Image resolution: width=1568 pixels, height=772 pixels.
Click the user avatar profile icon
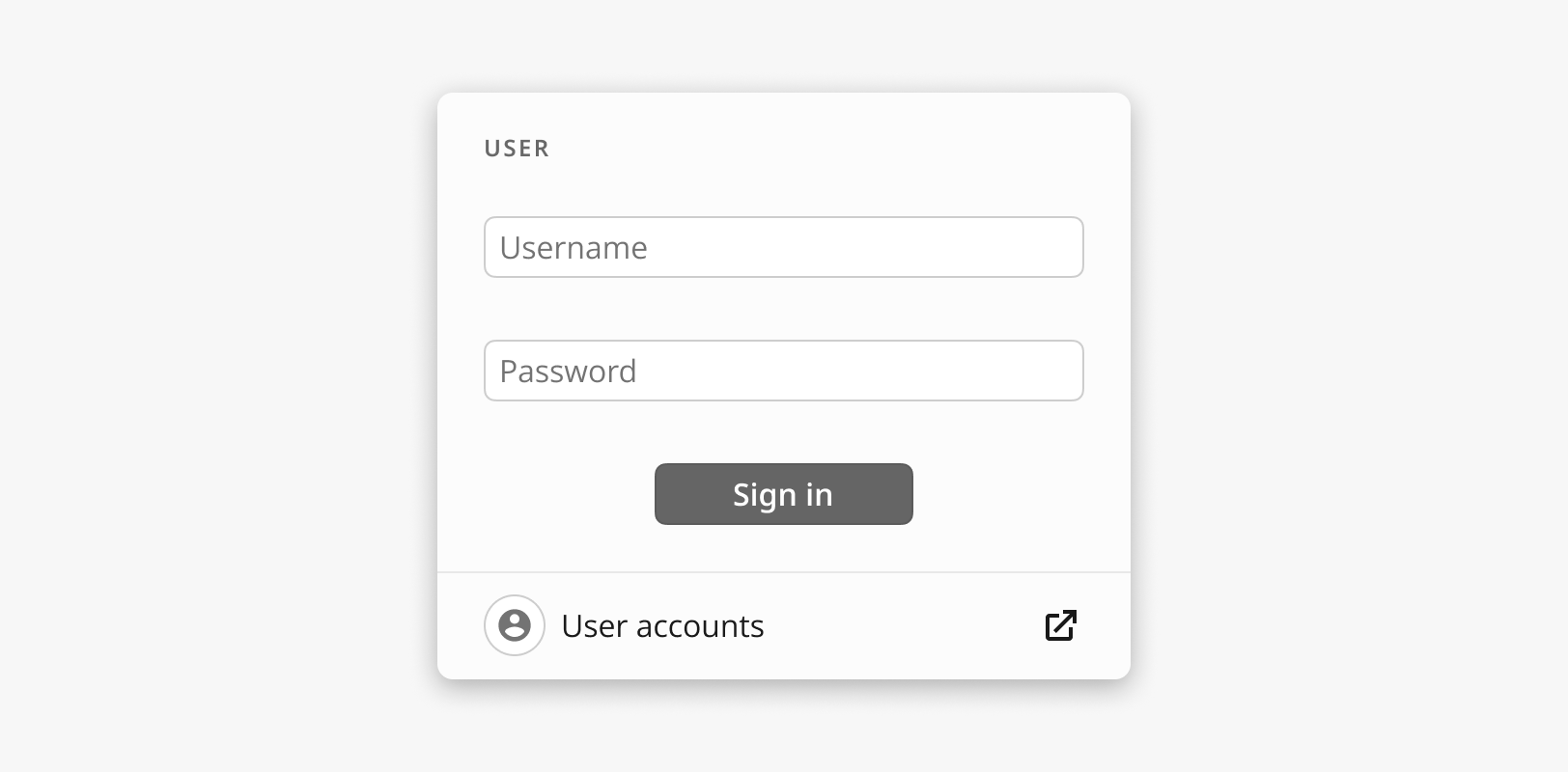pyautogui.click(x=515, y=625)
